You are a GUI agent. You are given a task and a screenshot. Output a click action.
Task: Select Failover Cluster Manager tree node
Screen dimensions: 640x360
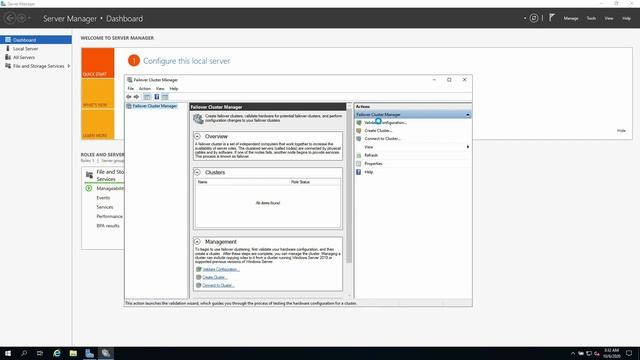point(155,106)
